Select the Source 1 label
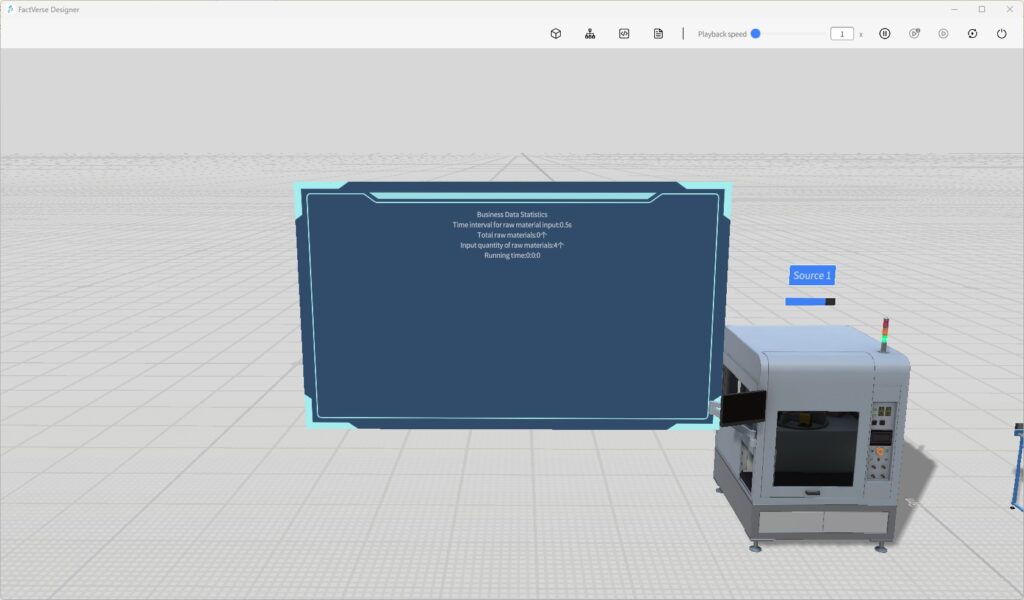Viewport: 1024px width, 600px height. pos(812,276)
